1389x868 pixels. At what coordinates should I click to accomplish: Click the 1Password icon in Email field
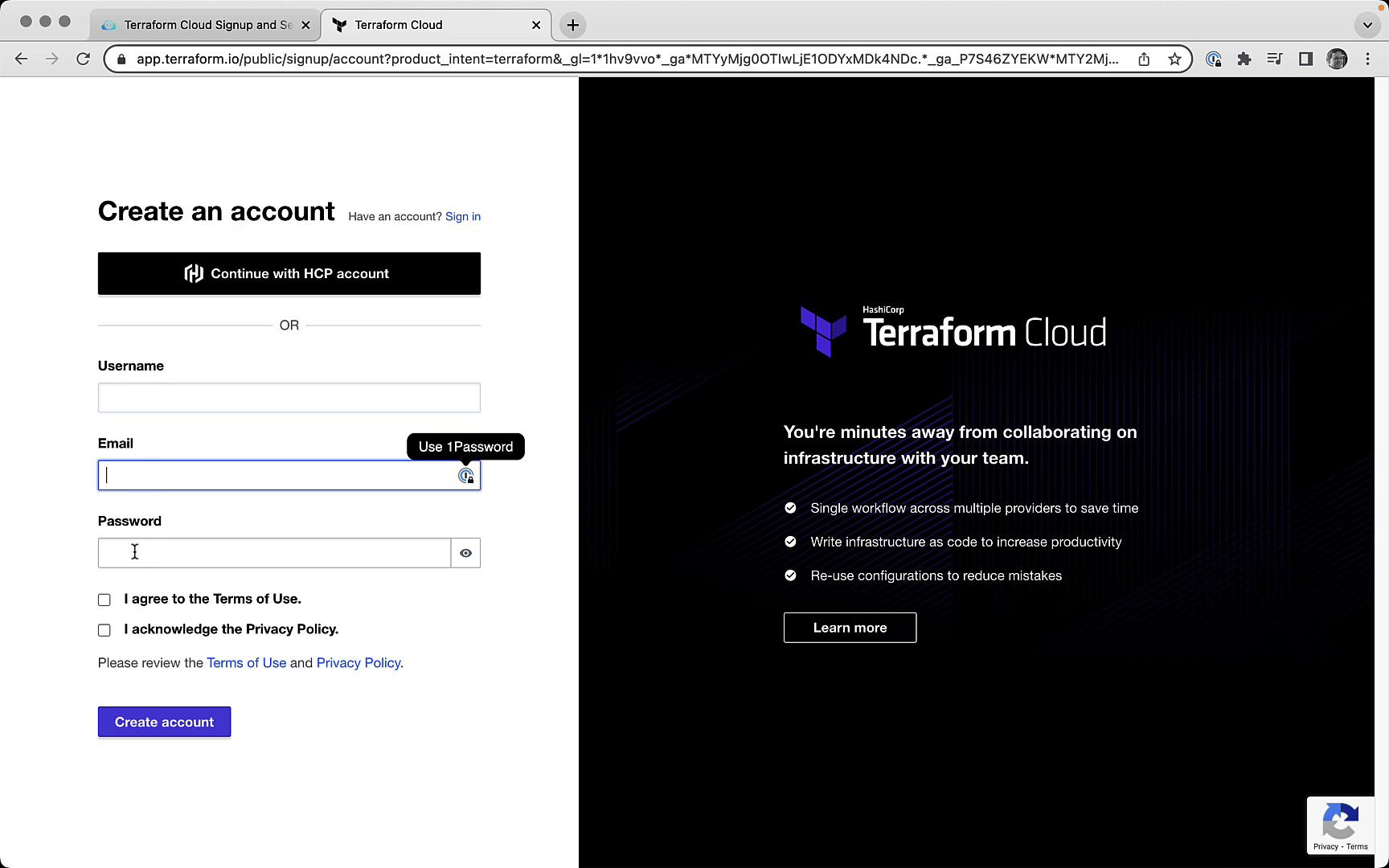pyautogui.click(x=466, y=476)
